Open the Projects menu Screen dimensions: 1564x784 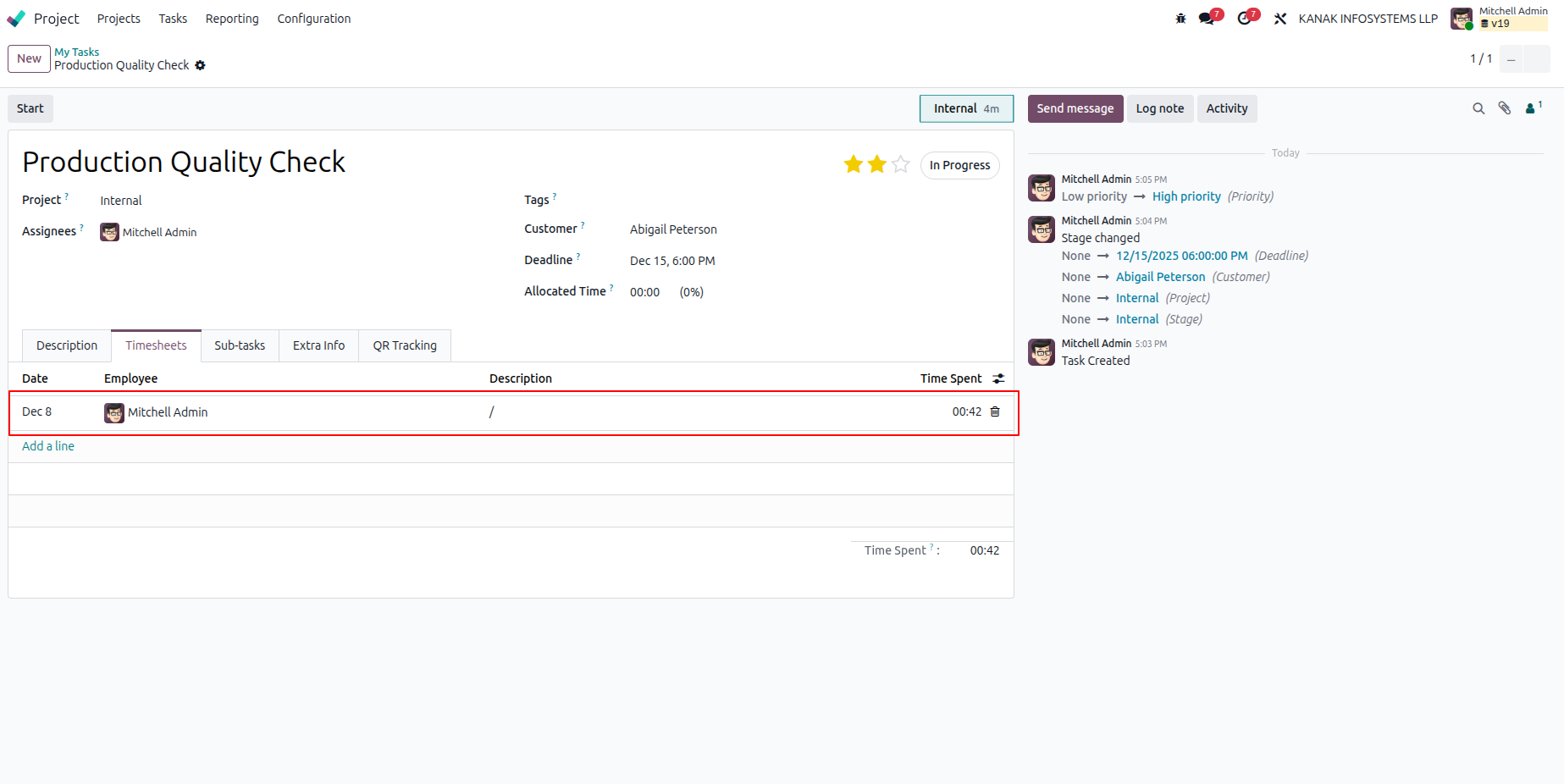pos(119,19)
